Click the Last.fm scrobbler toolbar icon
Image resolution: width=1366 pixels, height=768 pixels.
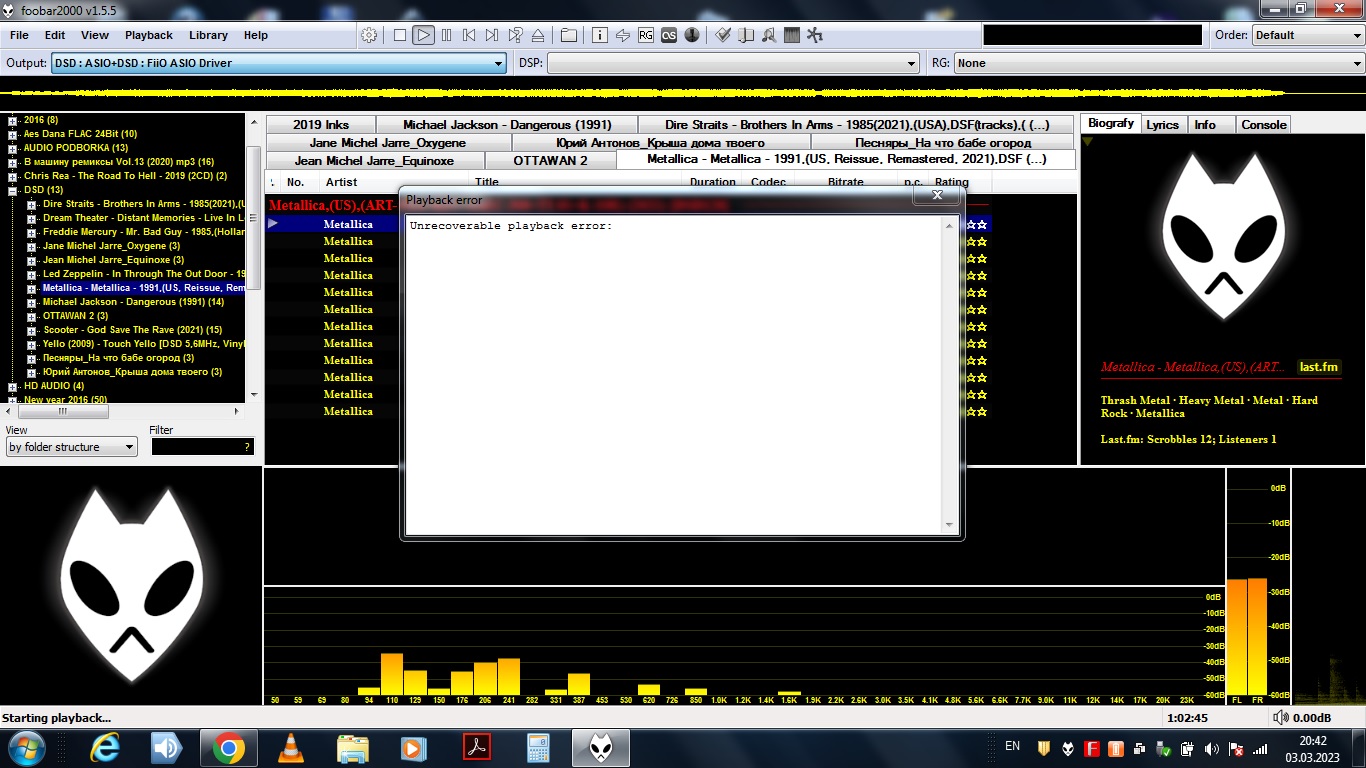pos(668,35)
